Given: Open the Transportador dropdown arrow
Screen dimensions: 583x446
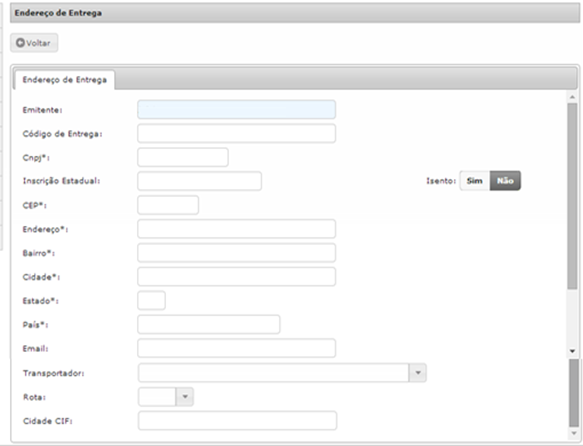Looking at the screenshot, I should click(x=418, y=373).
